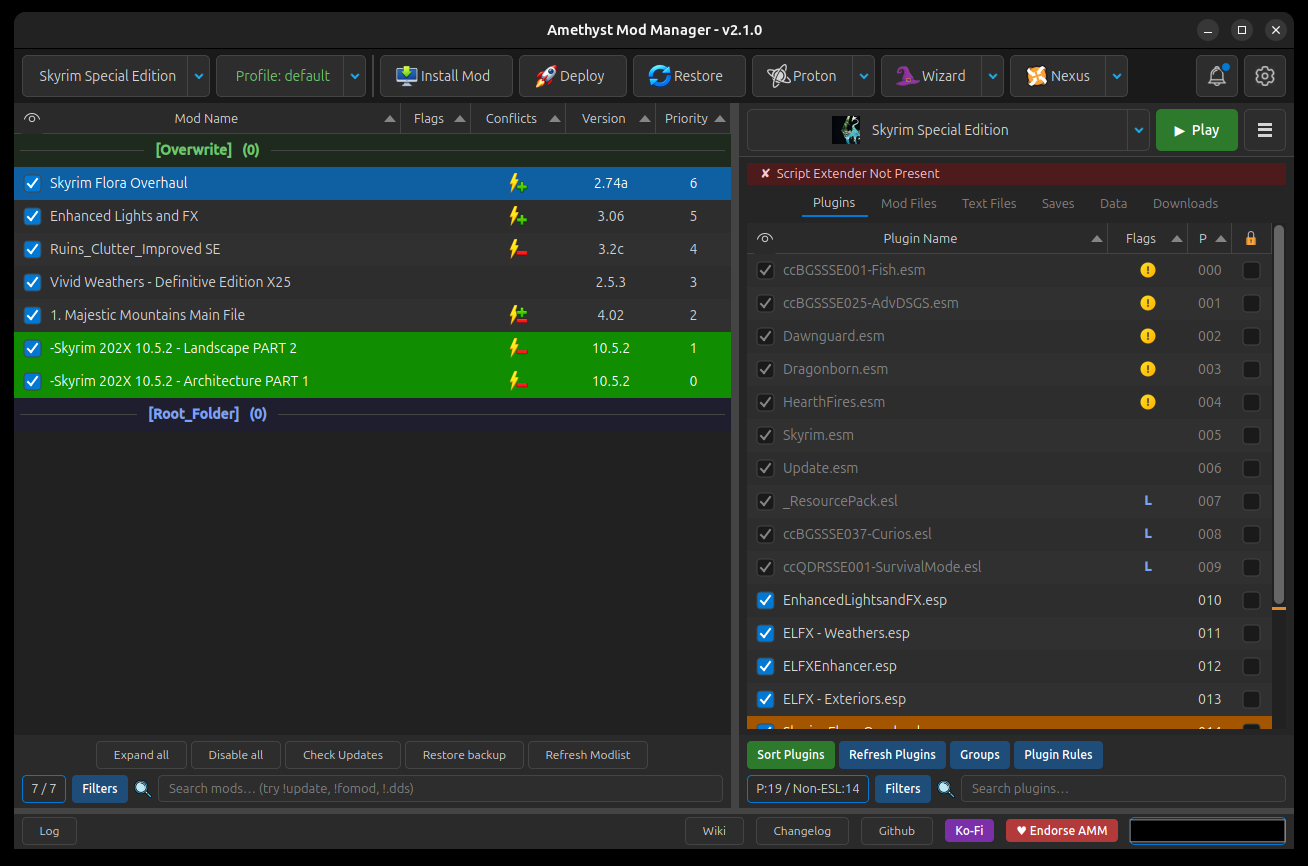Toggle Vivid Weathers Definitive Edition checkbox
This screenshot has width=1308, height=866.
coord(32,282)
